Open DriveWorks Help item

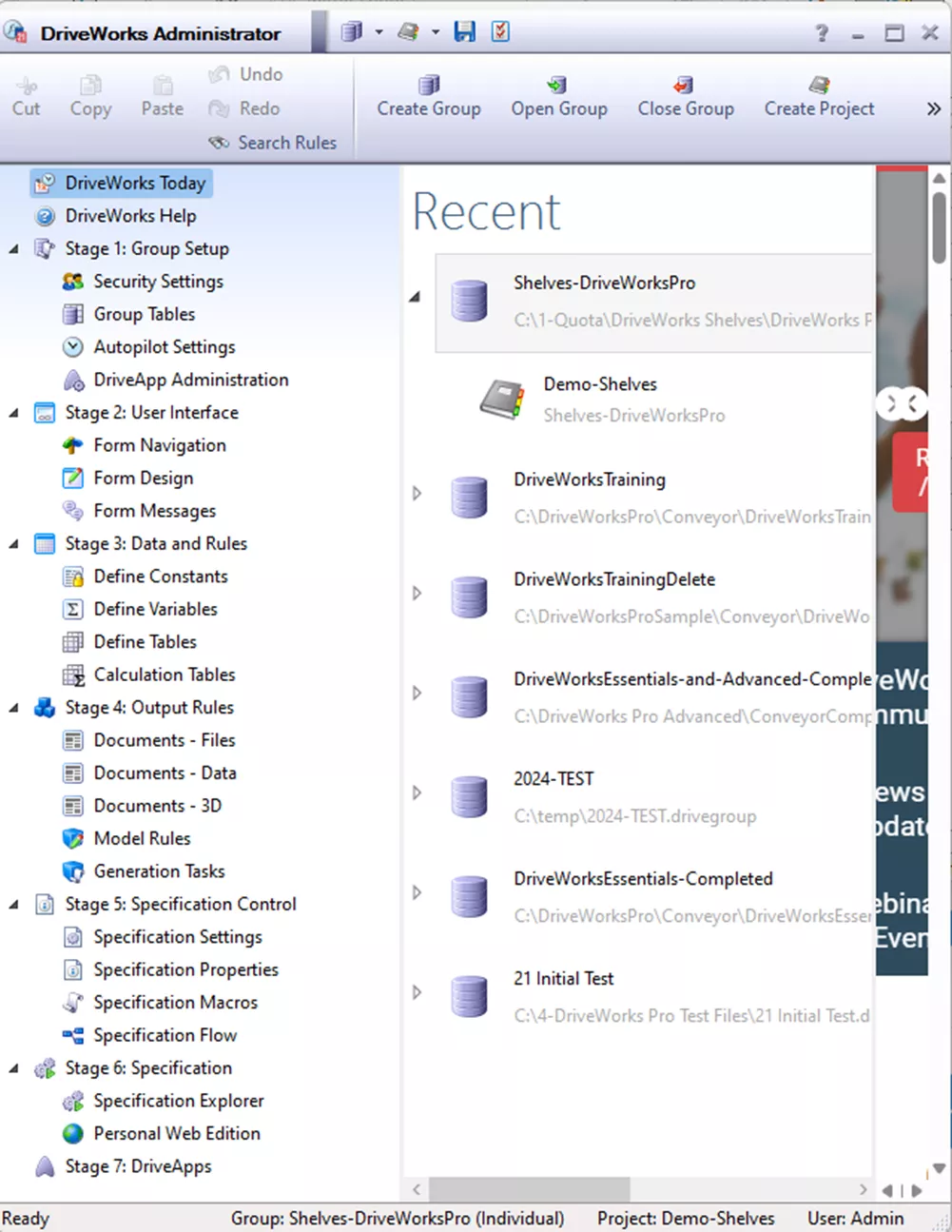(116, 216)
